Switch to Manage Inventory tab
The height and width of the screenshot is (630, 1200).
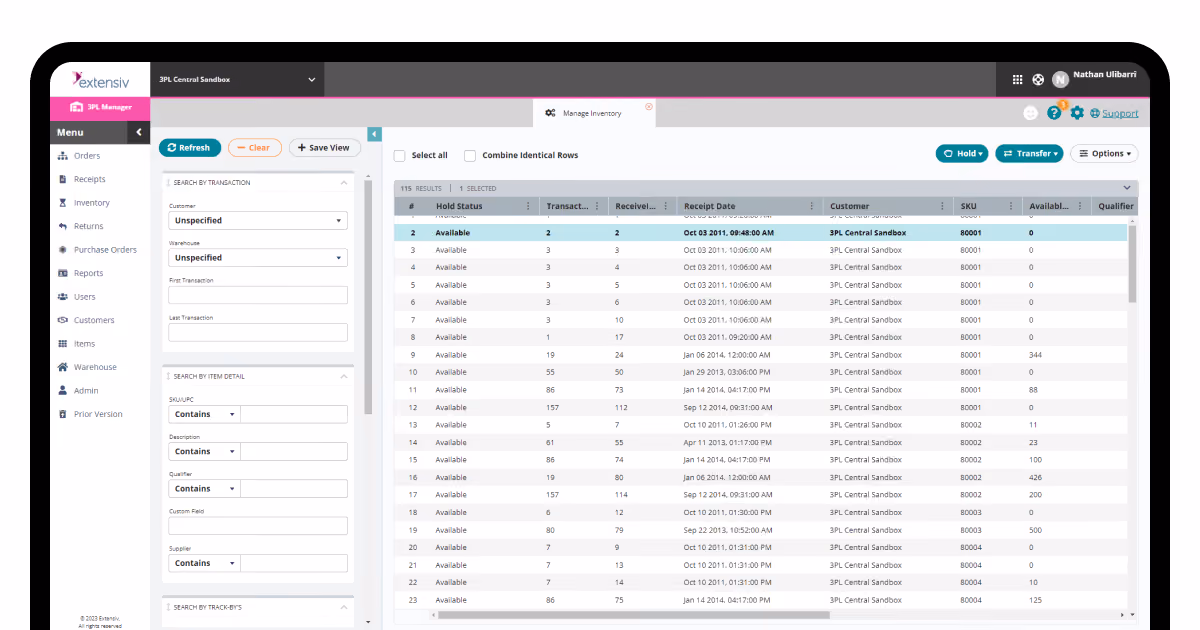594,113
